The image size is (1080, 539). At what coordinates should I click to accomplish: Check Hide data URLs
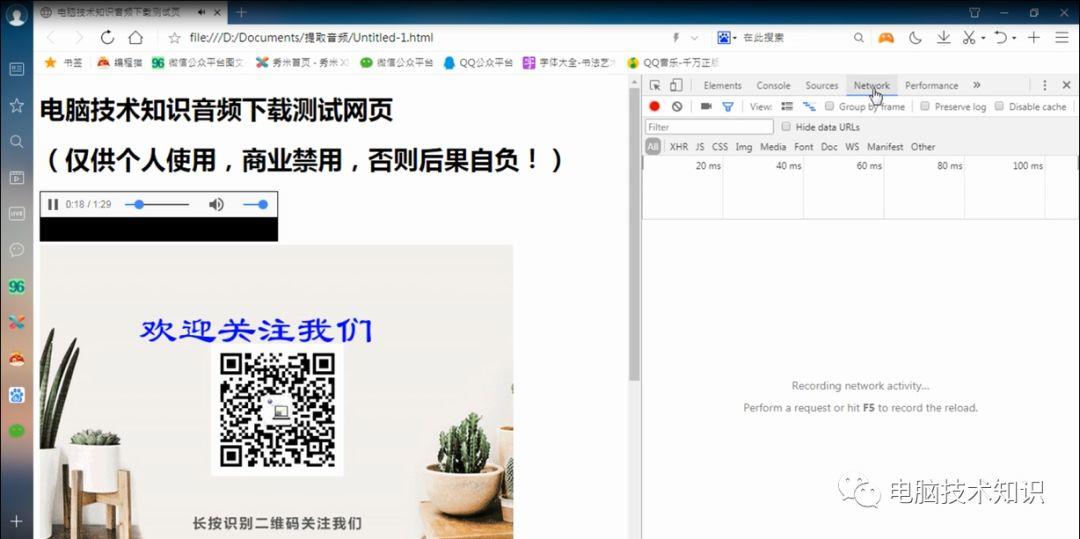pos(786,127)
